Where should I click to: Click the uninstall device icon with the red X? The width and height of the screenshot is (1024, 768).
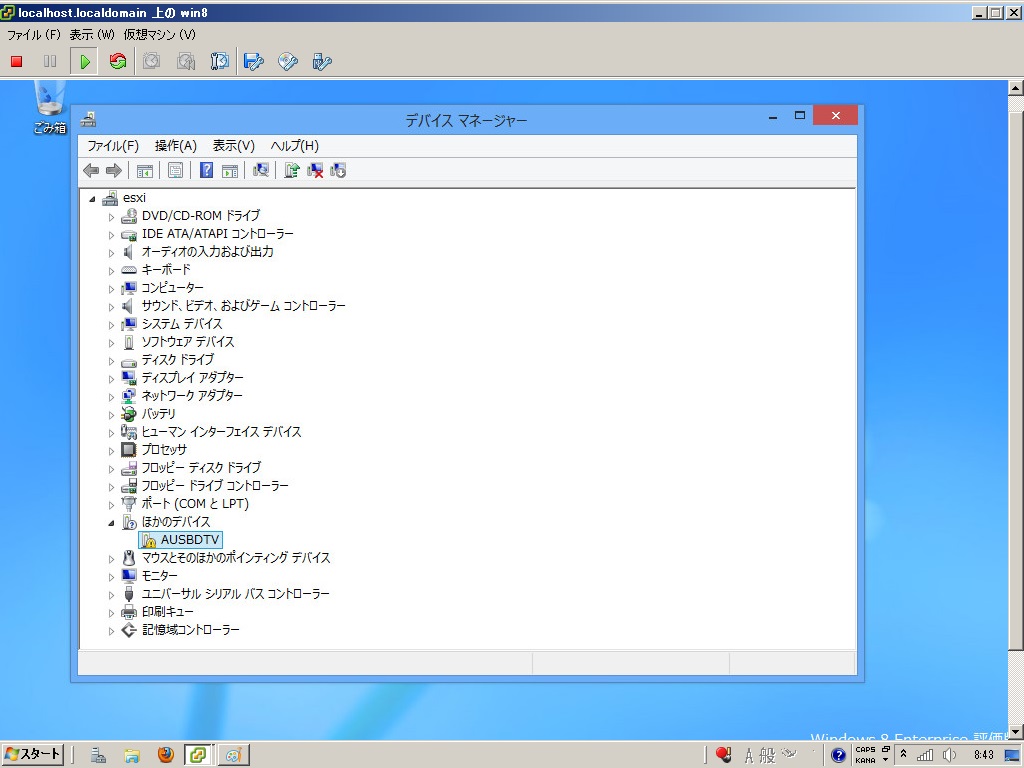pyautogui.click(x=315, y=170)
